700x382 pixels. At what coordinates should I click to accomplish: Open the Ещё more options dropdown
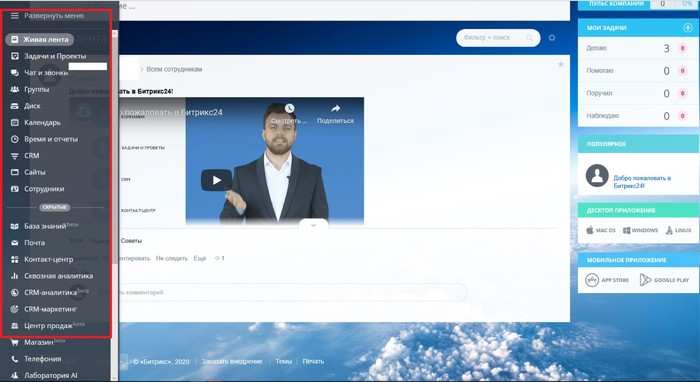coord(200,258)
